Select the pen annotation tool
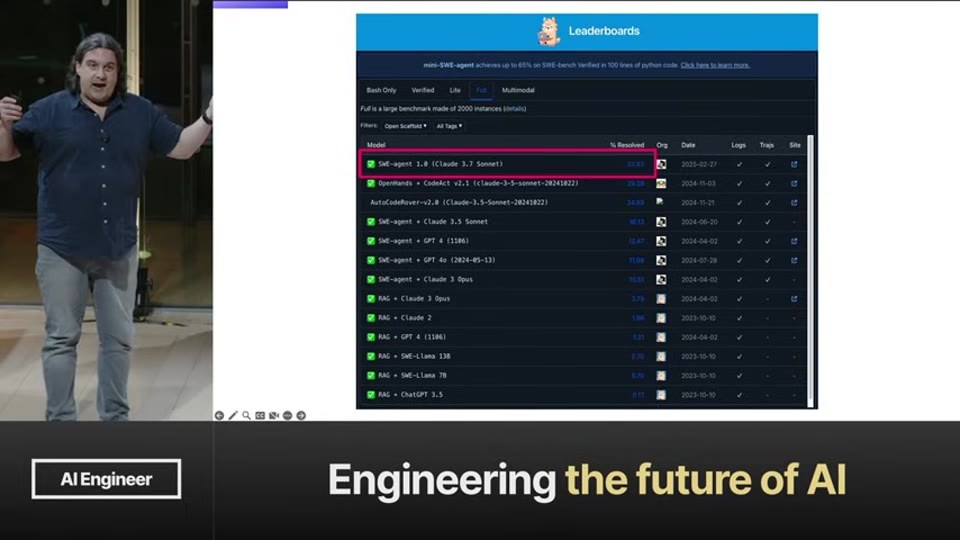Screen dimensions: 960x540 233,416
